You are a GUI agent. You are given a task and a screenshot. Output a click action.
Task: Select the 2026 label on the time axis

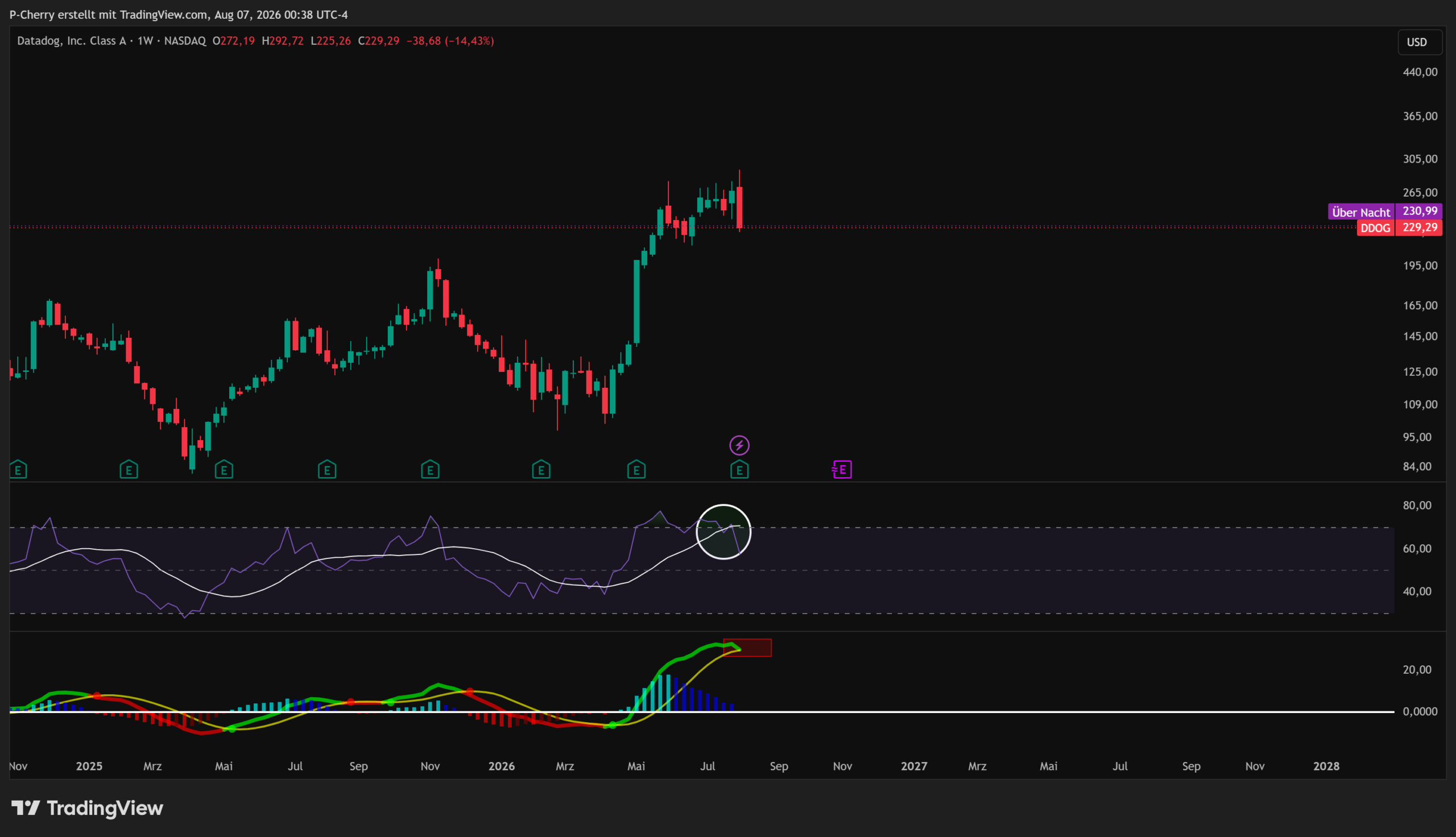pos(501,766)
